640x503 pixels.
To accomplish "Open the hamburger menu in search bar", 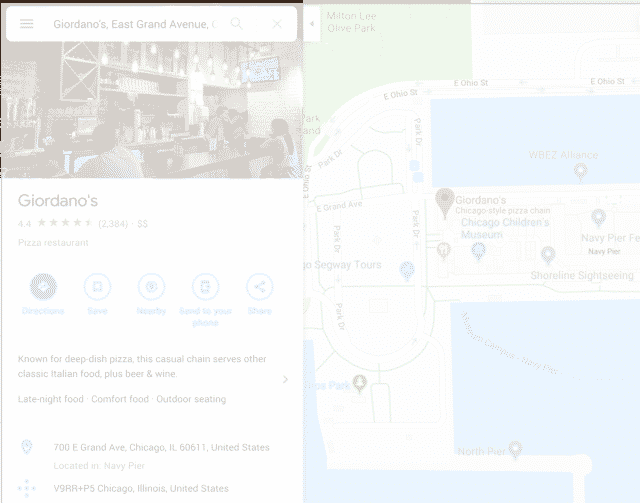I will tap(27, 24).
